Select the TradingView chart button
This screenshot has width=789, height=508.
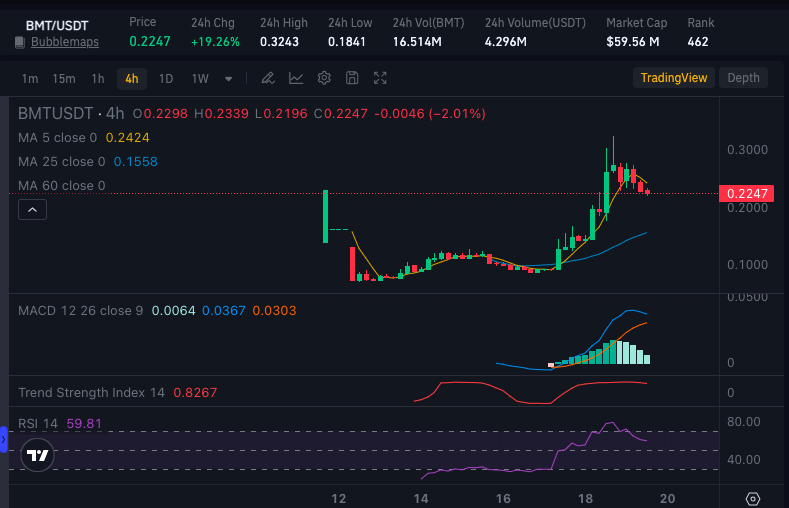pyautogui.click(x=674, y=78)
